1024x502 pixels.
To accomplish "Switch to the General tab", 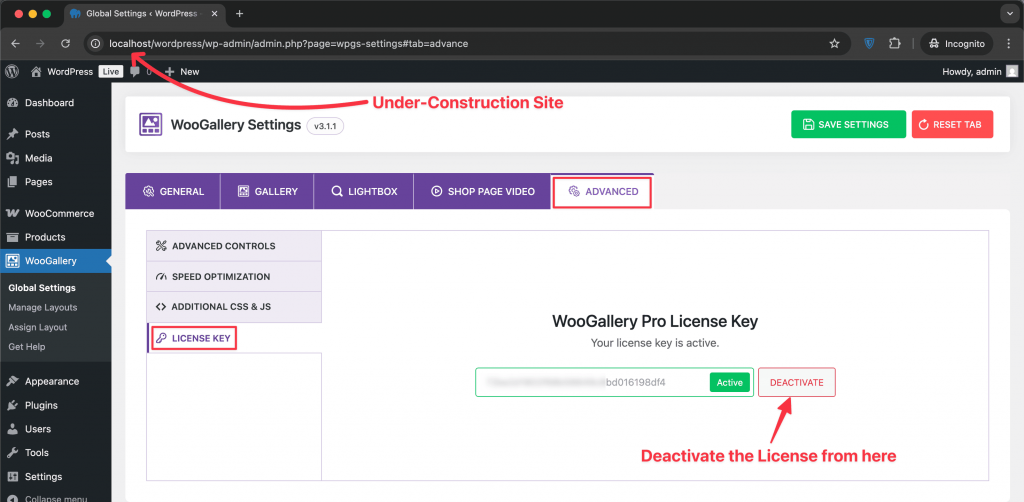I will 172,191.
